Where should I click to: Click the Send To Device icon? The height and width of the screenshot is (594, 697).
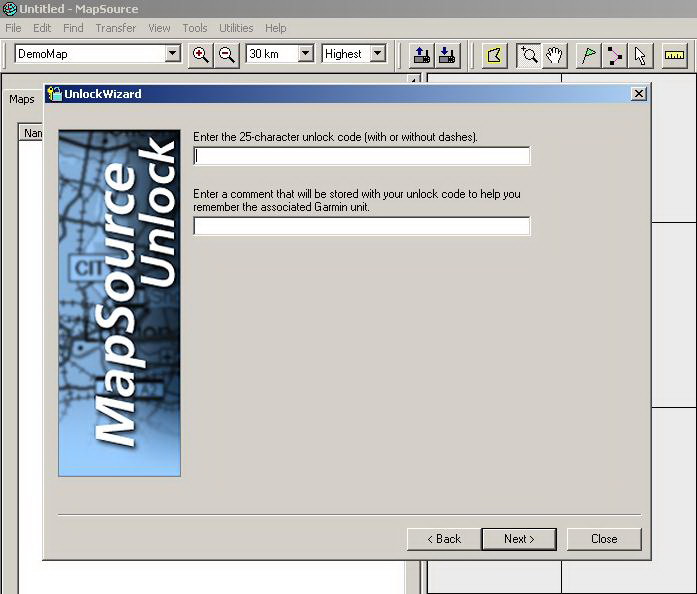pos(421,55)
